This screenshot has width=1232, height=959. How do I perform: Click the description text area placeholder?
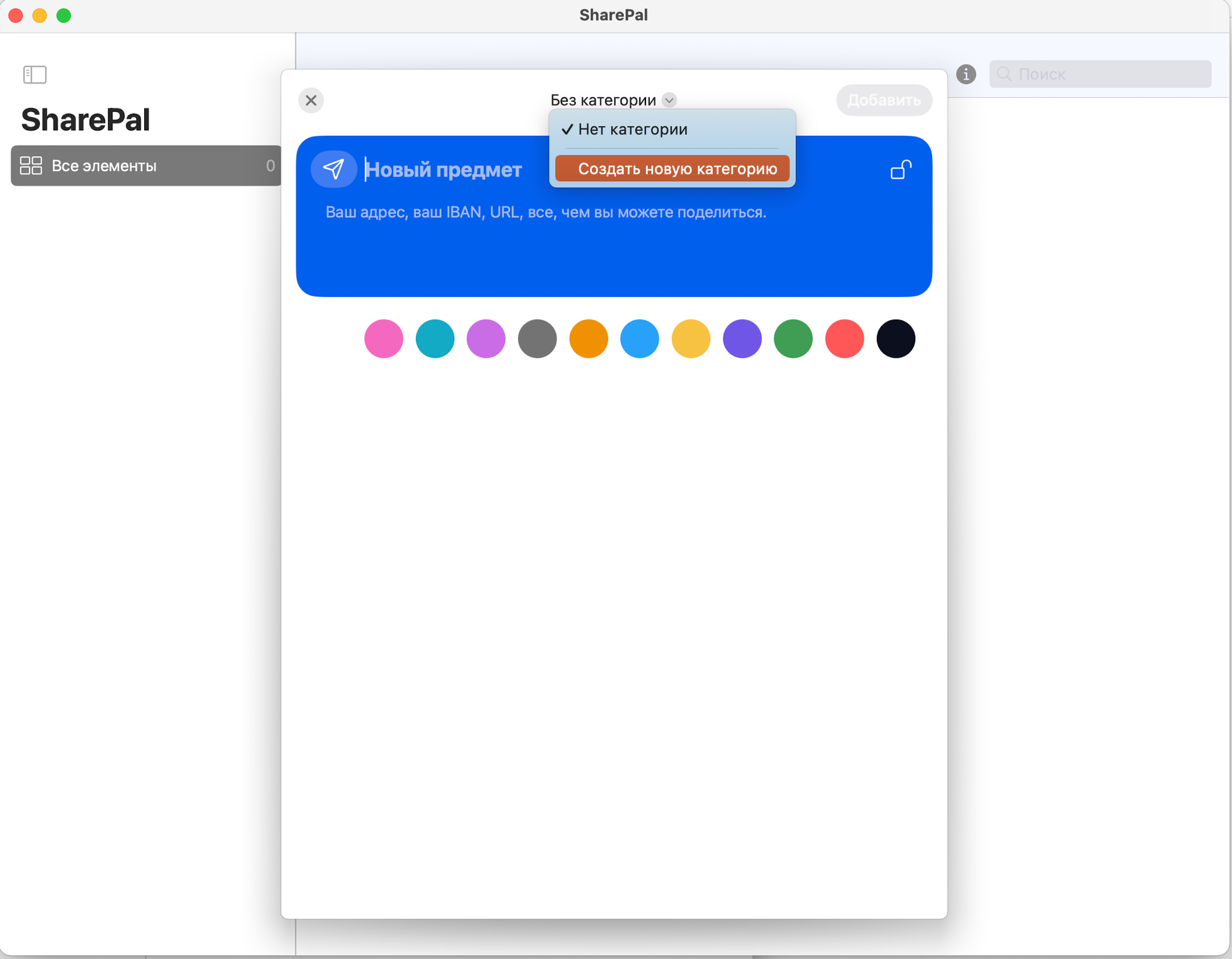546,212
